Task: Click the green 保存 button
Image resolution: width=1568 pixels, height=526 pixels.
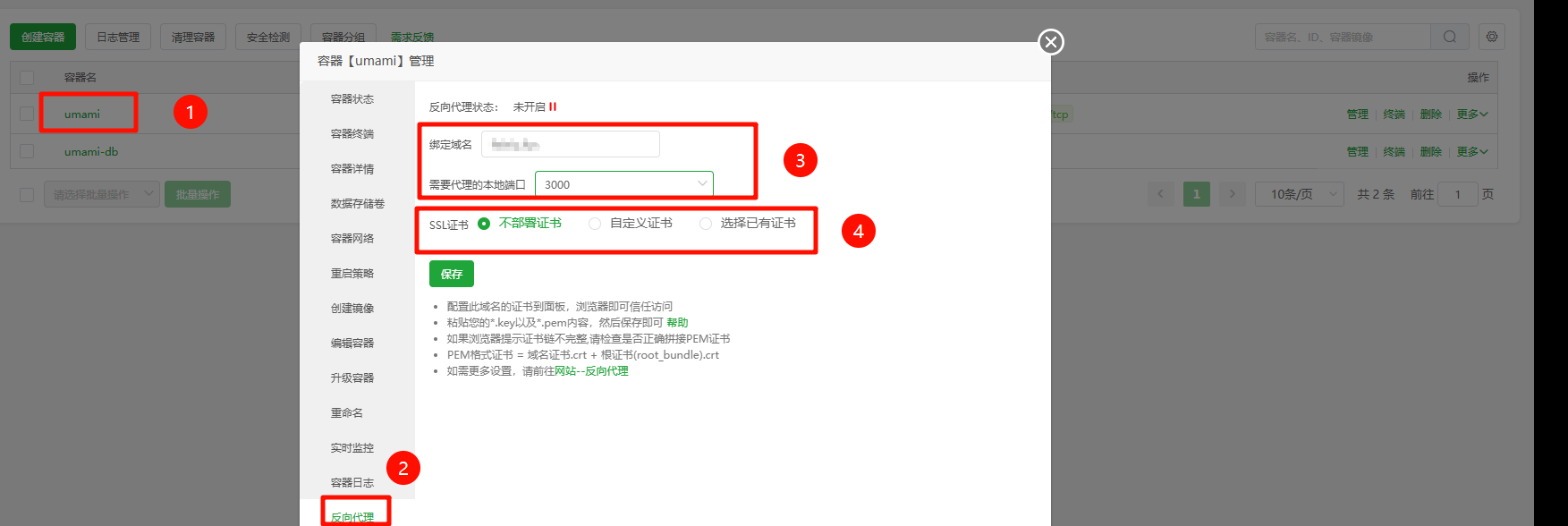Action: (x=452, y=274)
